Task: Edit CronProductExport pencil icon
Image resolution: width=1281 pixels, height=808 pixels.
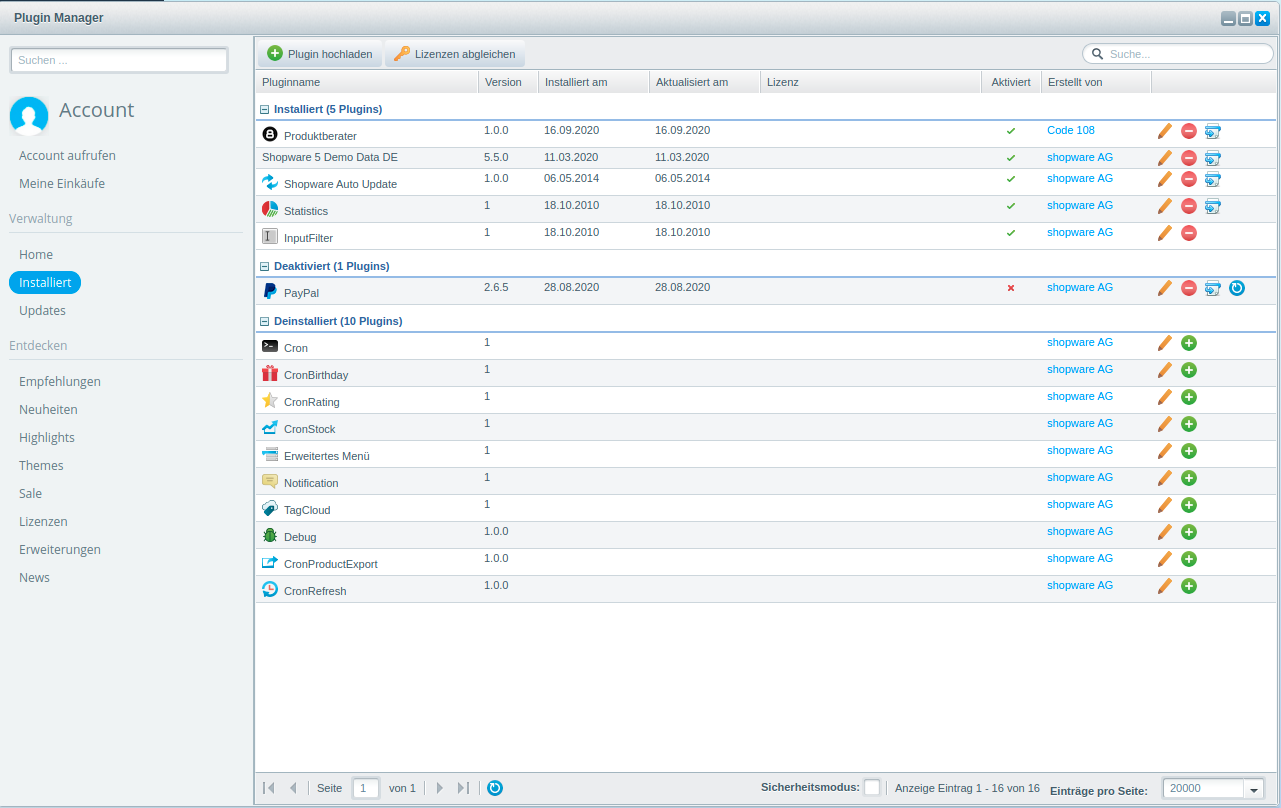Action: click(1164, 559)
